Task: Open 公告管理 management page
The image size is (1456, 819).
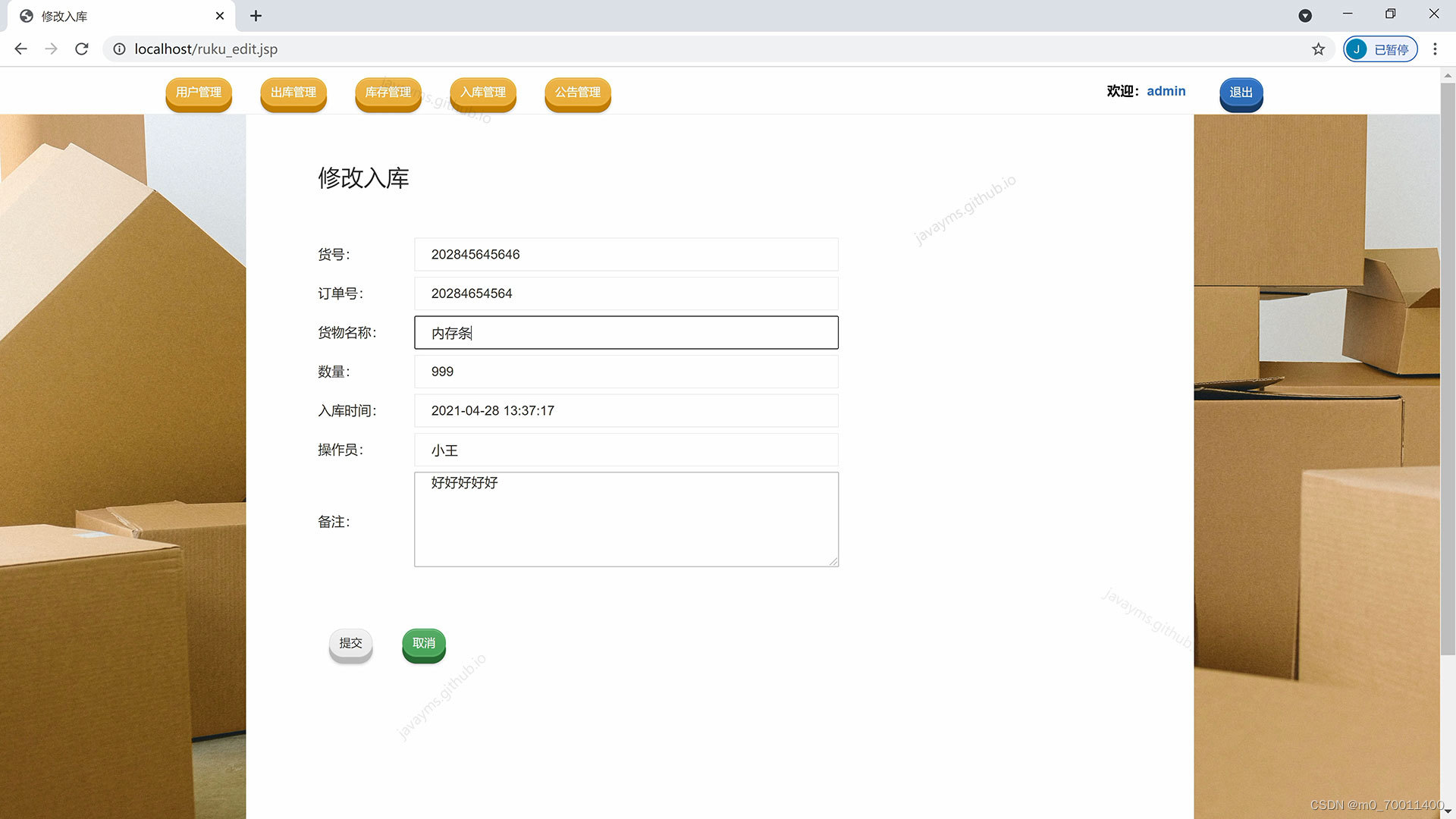Action: point(577,93)
